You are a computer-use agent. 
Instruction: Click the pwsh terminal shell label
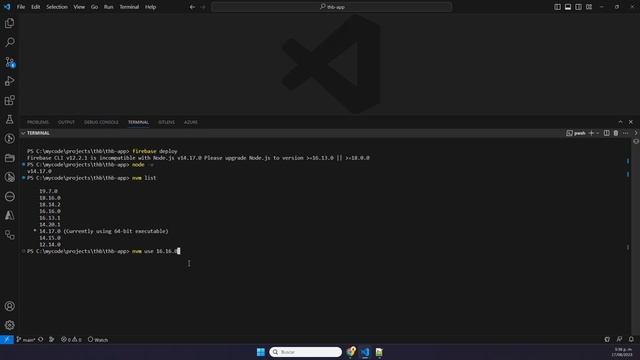(576, 133)
